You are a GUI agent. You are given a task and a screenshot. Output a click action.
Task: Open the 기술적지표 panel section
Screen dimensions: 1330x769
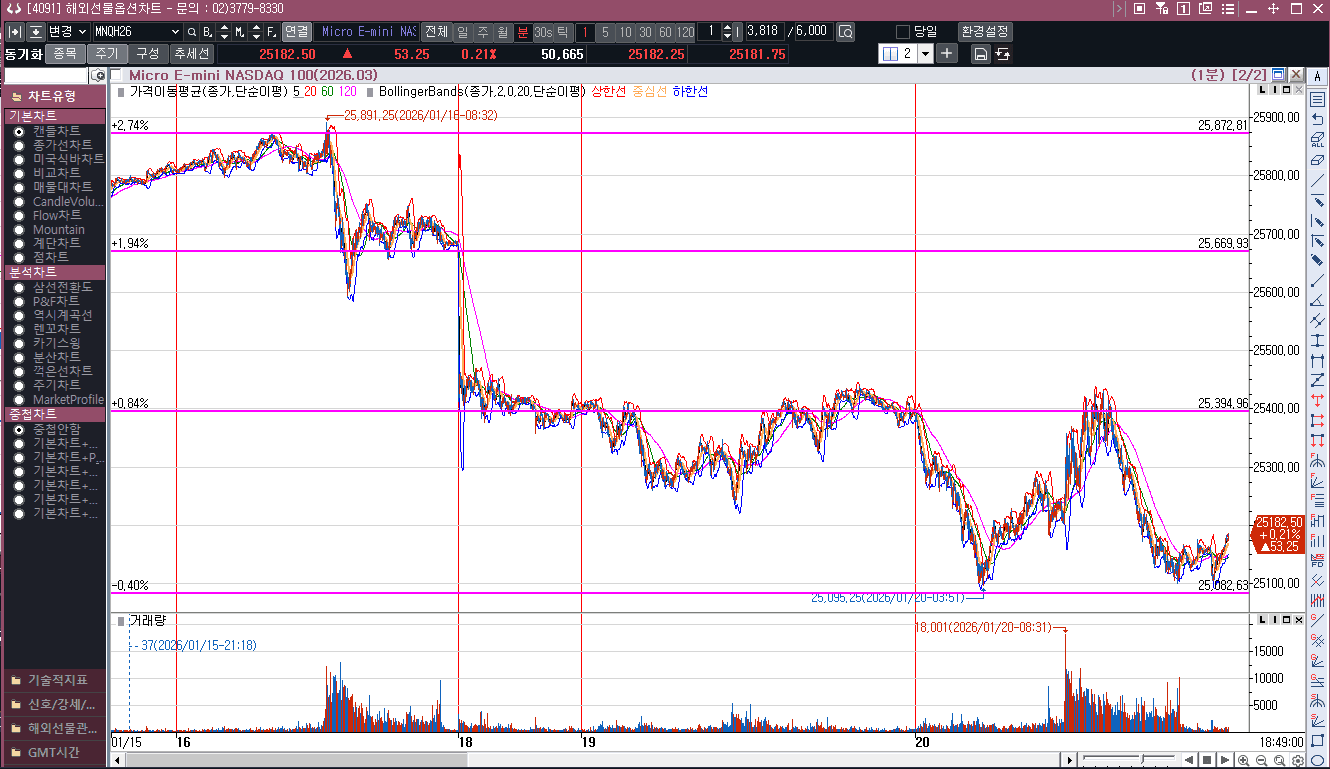pos(54,680)
